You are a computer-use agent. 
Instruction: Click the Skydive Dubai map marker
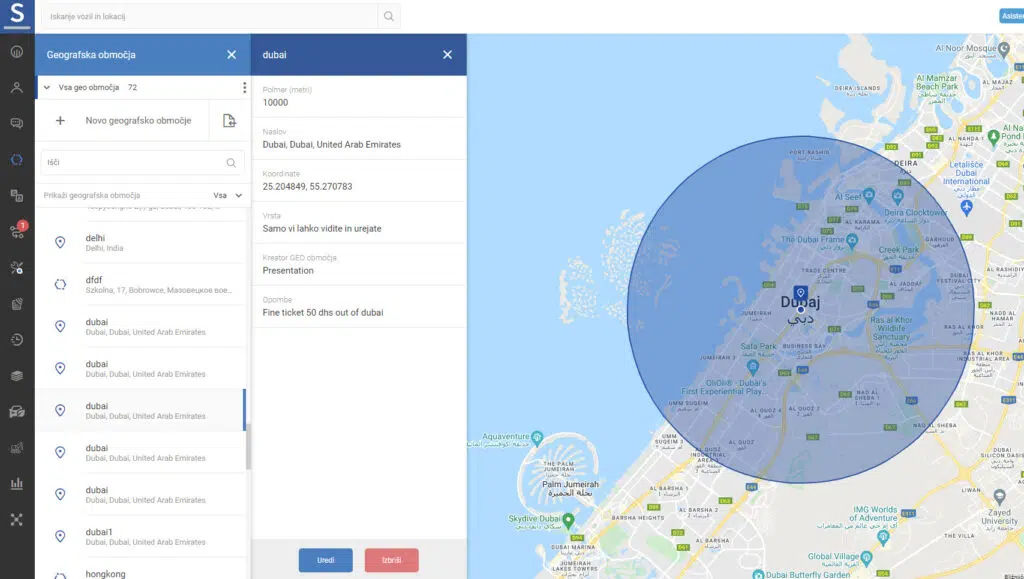click(568, 520)
